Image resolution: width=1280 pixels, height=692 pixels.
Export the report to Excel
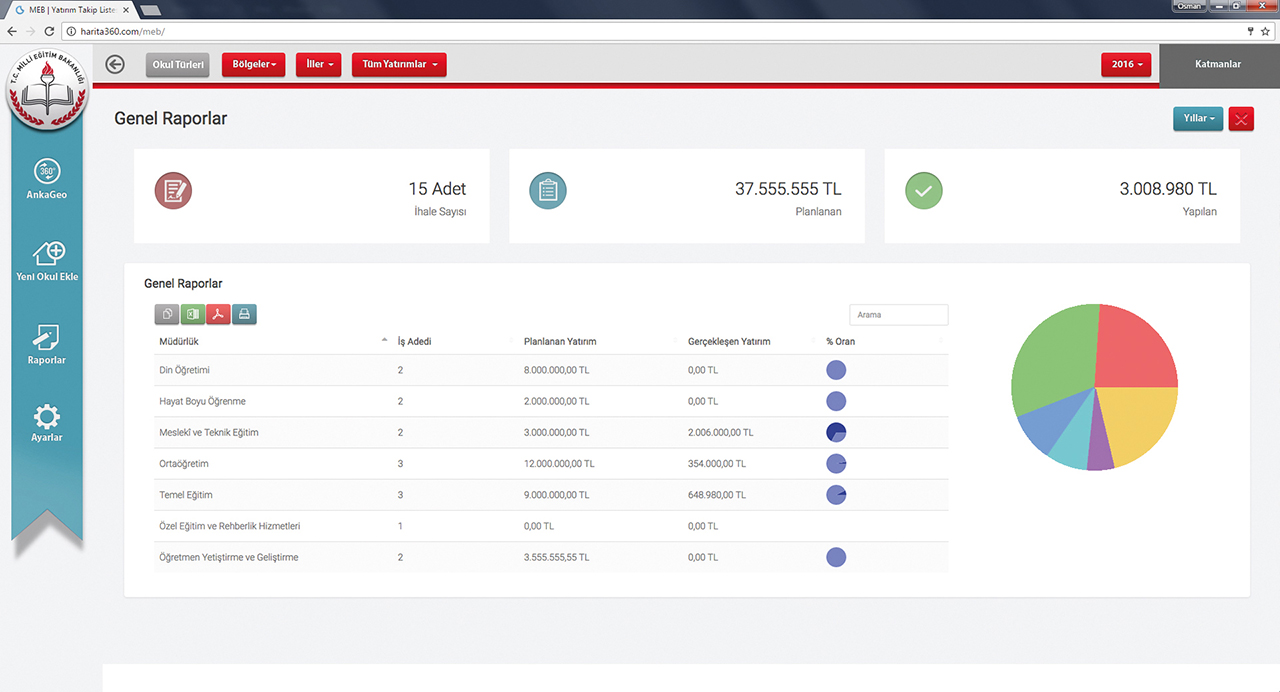point(193,315)
